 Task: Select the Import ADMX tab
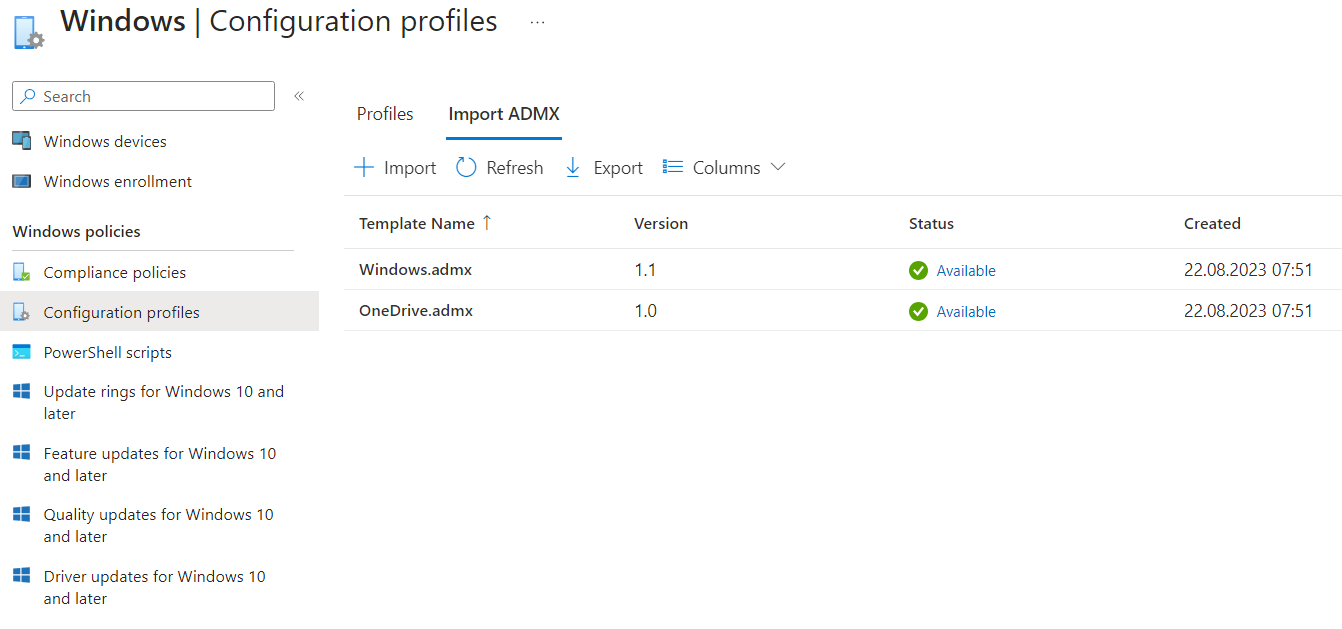coord(504,114)
